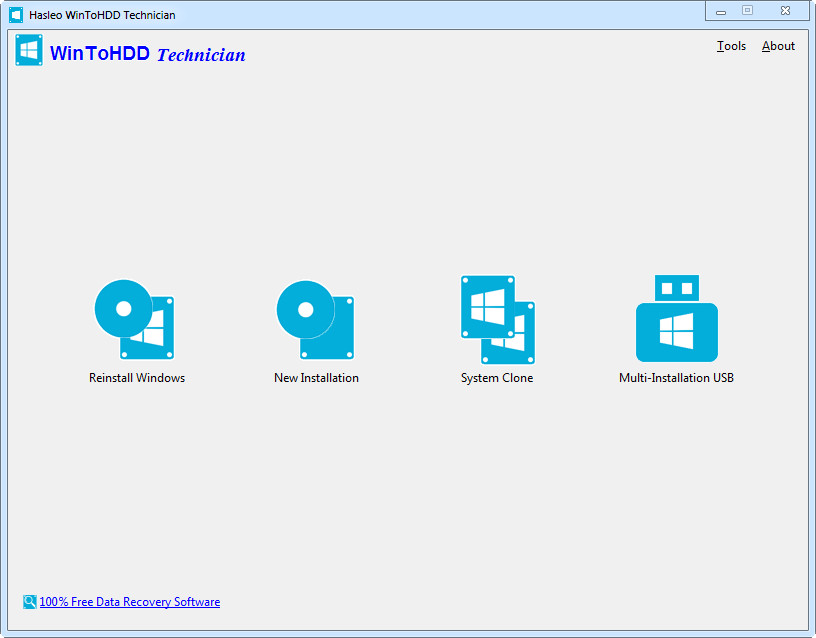Image resolution: width=816 pixels, height=638 pixels.
Task: Click the magnifier icon beside recovery link
Action: tap(30, 602)
